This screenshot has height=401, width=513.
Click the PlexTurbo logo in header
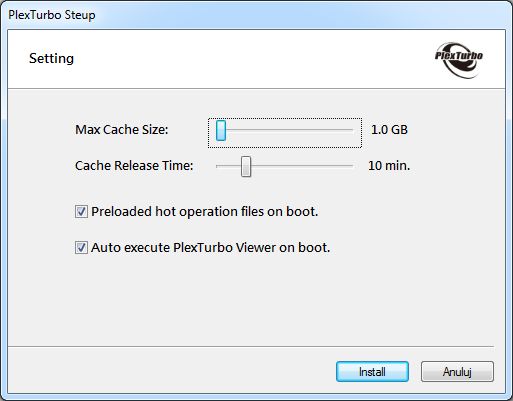pos(459,60)
